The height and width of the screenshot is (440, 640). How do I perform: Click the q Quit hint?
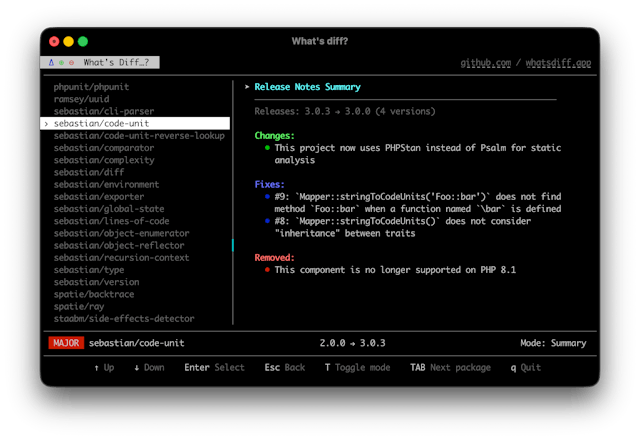525,367
